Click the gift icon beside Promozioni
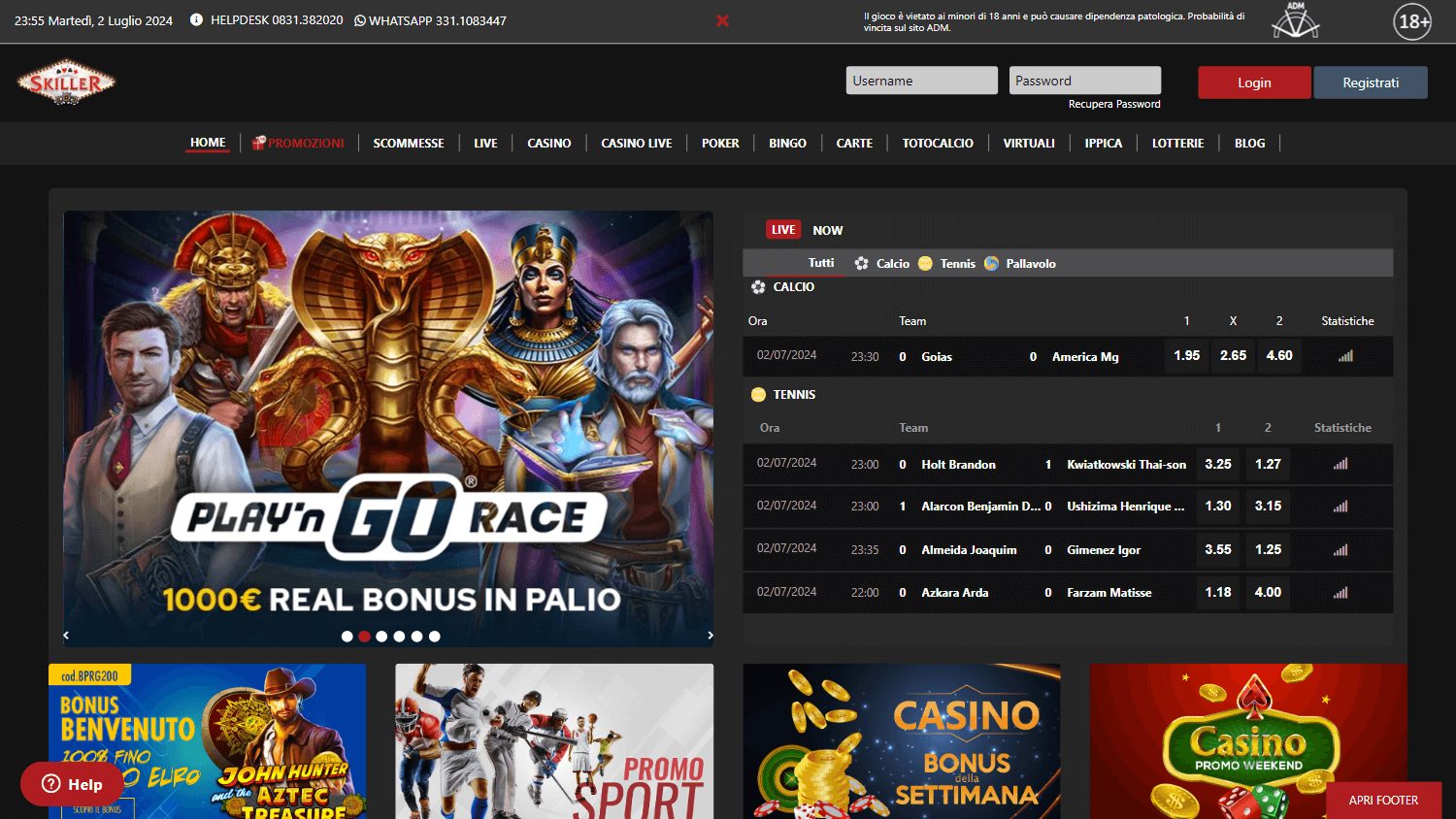 (259, 143)
